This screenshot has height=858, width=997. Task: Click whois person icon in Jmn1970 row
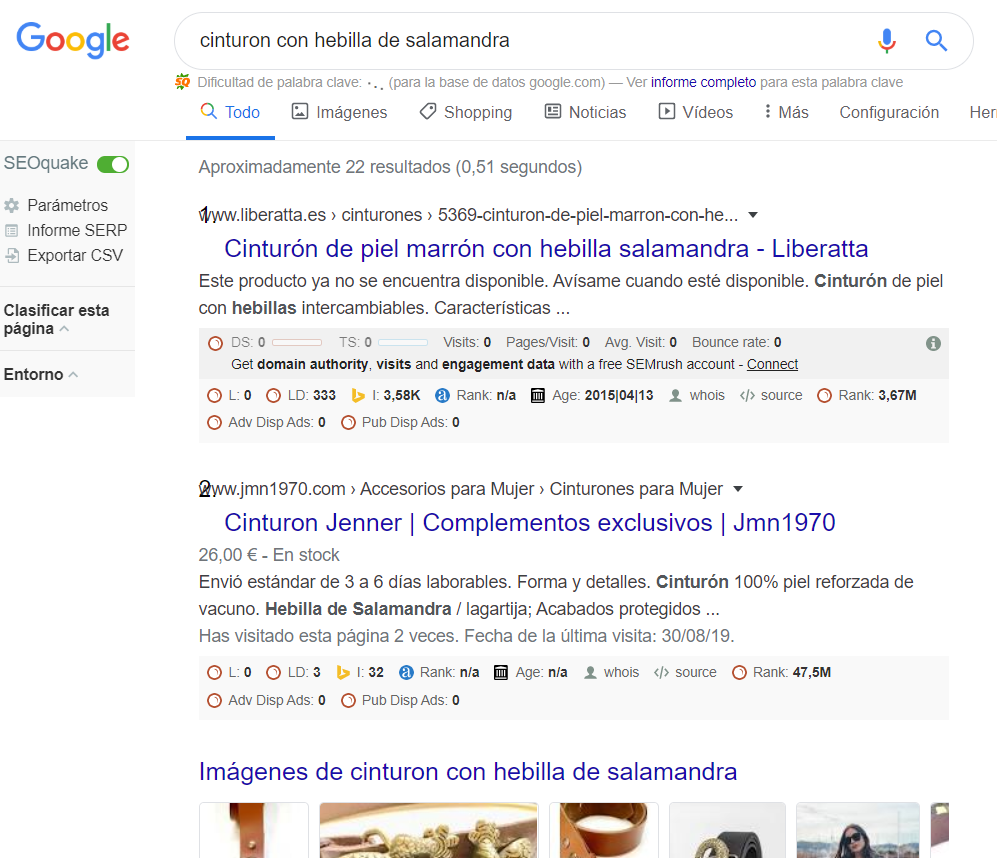pyautogui.click(x=590, y=672)
